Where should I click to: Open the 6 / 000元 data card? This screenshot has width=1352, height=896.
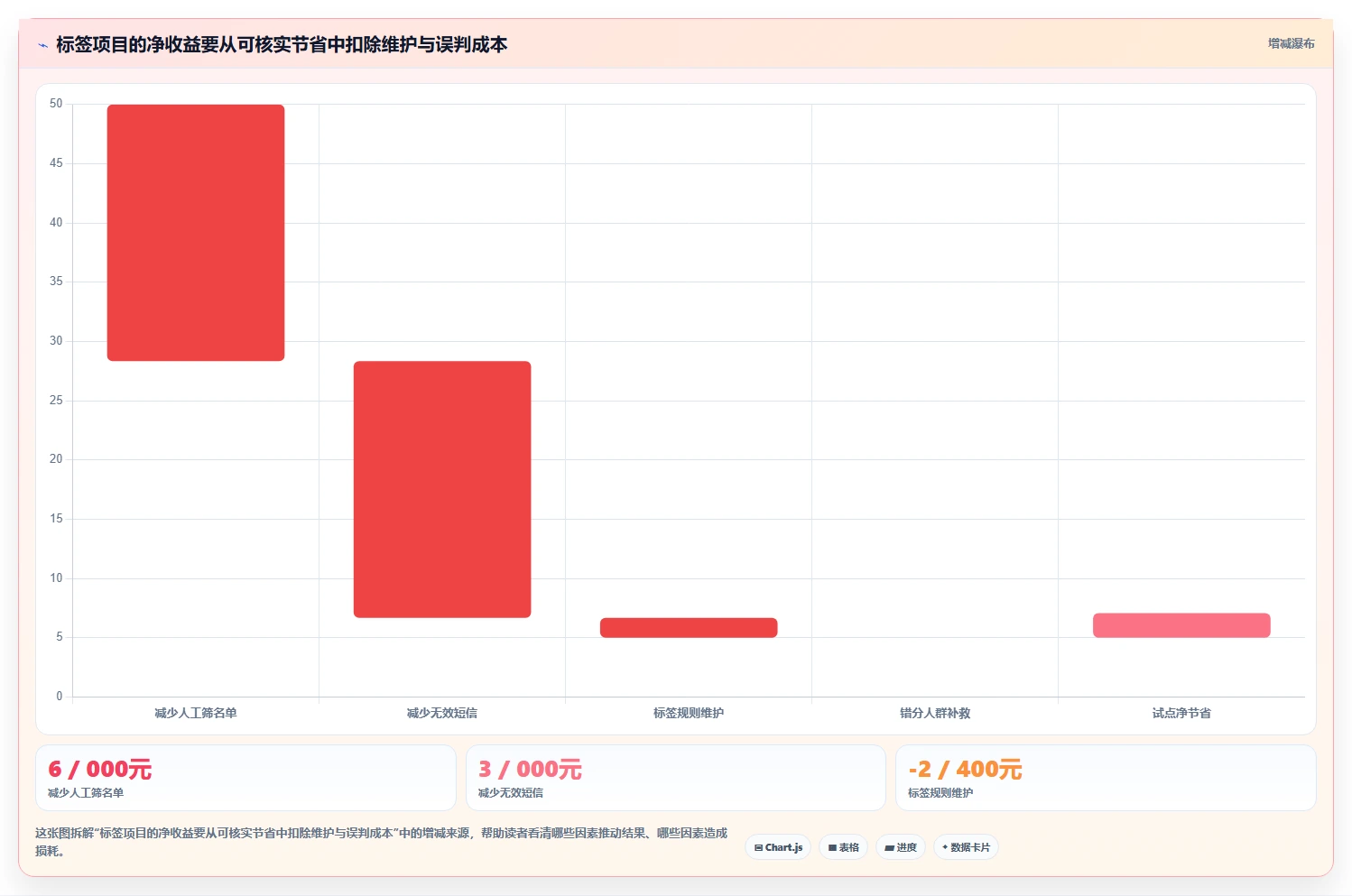pos(245,778)
